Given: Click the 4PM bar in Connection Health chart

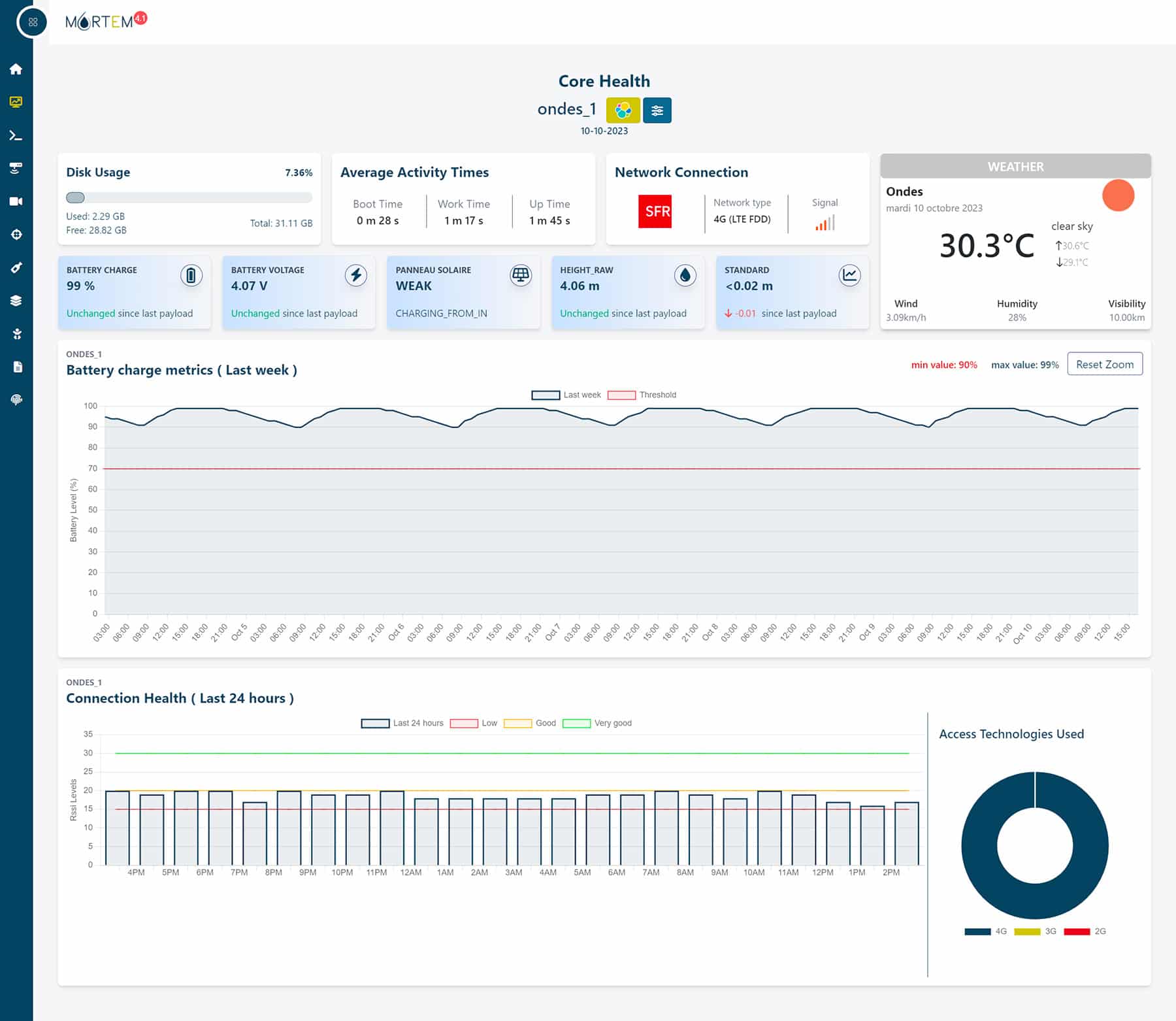Looking at the screenshot, I should click(x=152, y=830).
